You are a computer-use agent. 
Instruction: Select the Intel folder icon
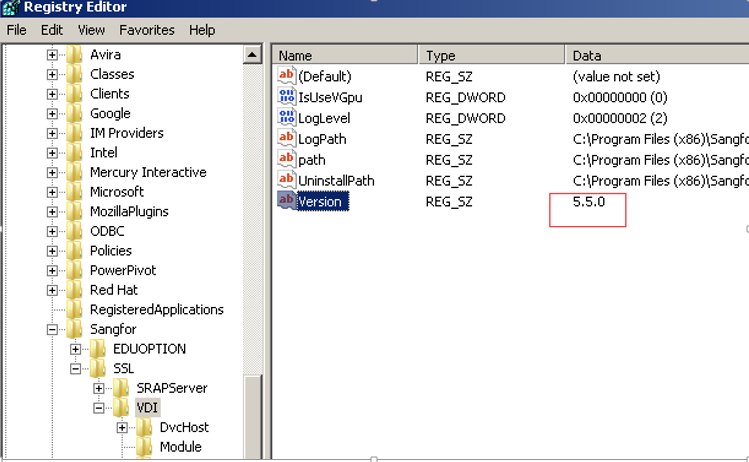tap(74, 152)
